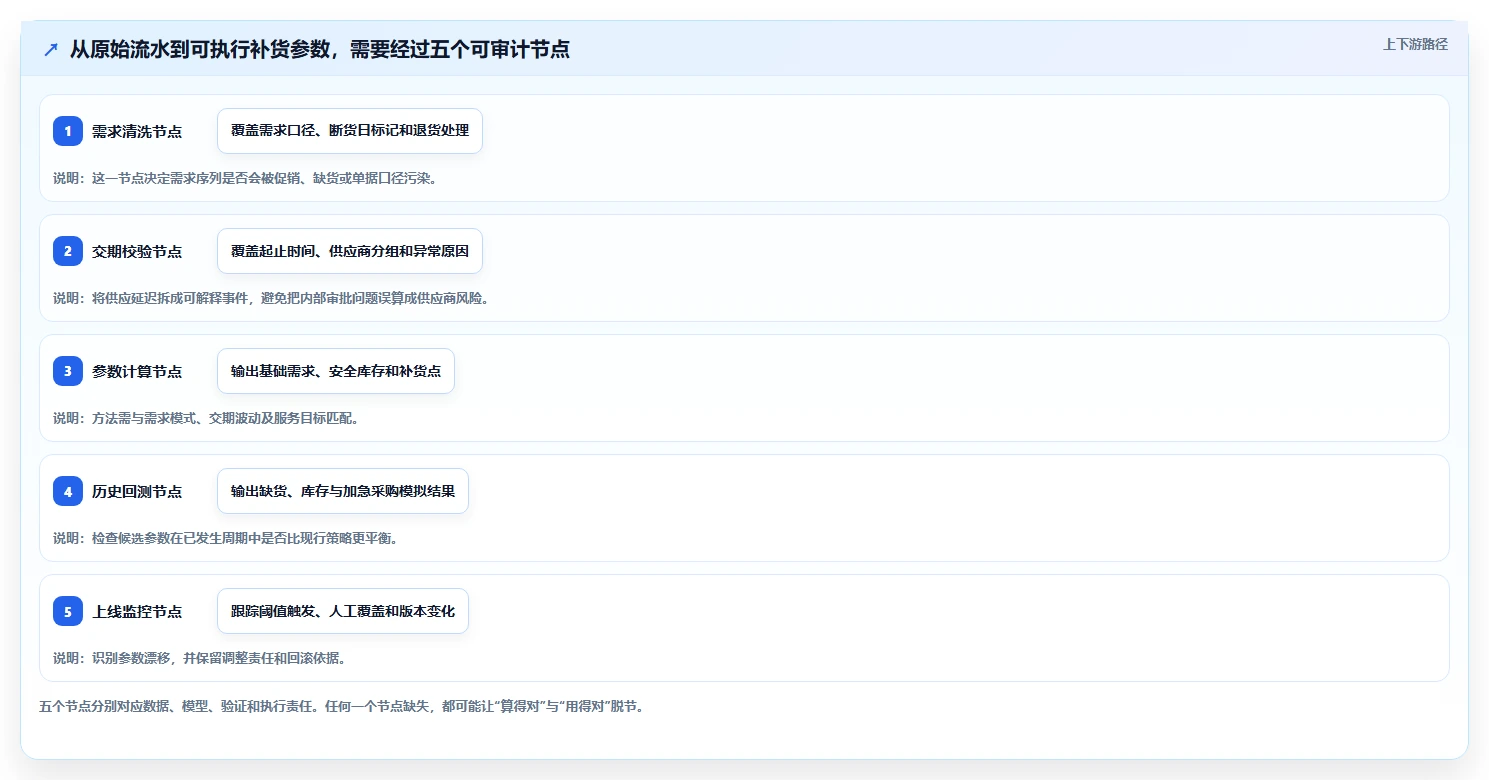Click the 上下游路径 label in header
This screenshot has width=1489, height=780.
(1415, 44)
